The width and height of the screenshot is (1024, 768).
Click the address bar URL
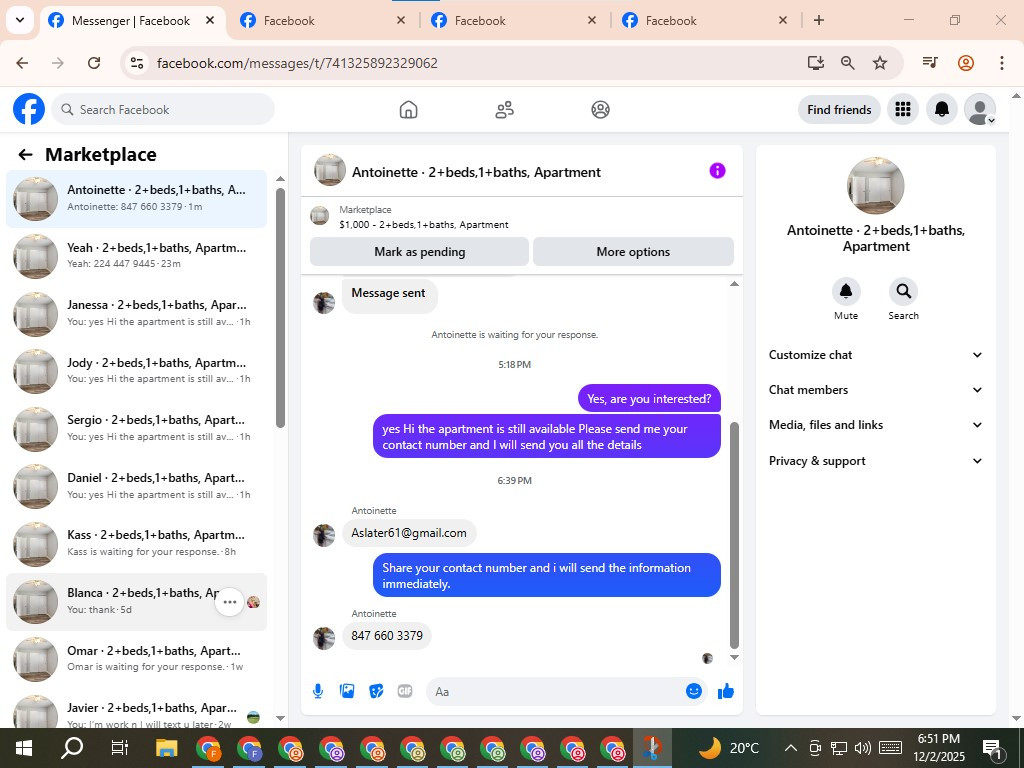point(297,63)
